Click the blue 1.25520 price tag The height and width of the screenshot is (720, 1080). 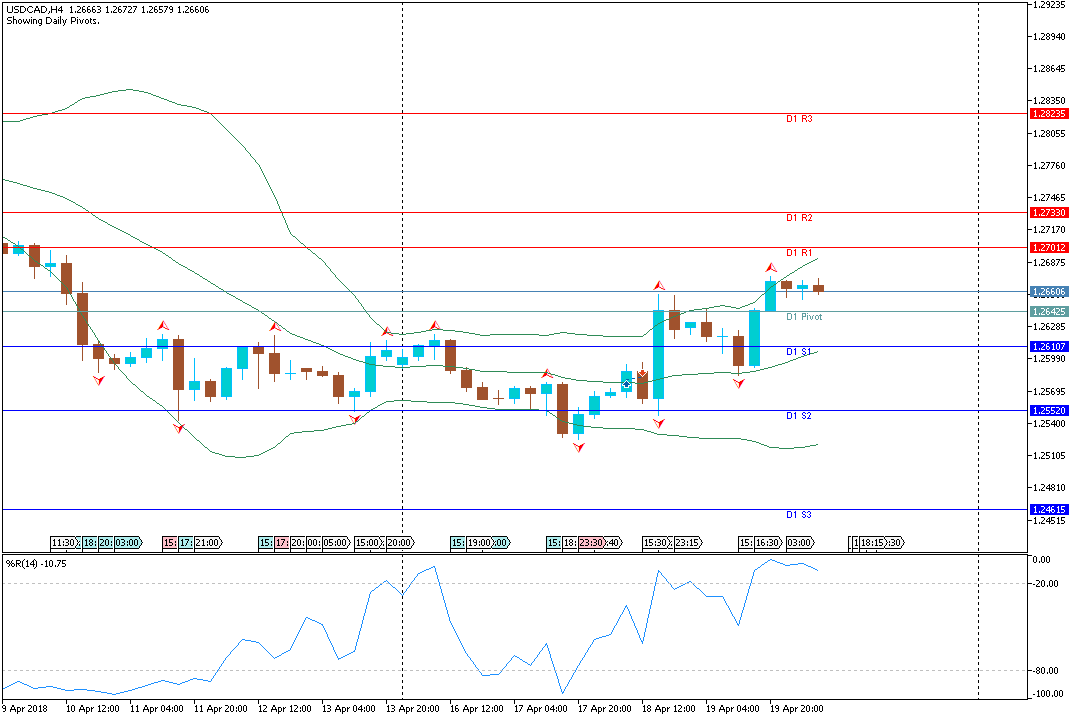pos(1048,411)
